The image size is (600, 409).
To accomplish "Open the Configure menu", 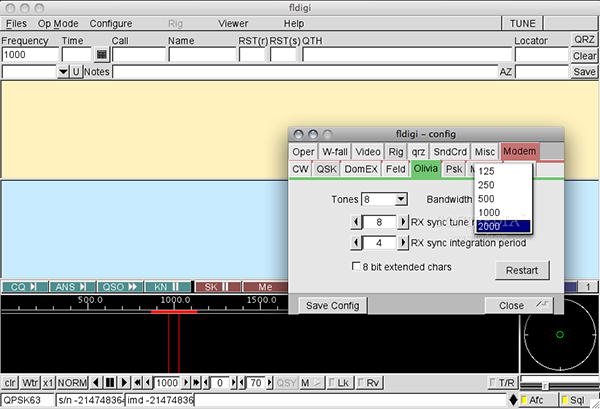I will [x=111, y=24].
